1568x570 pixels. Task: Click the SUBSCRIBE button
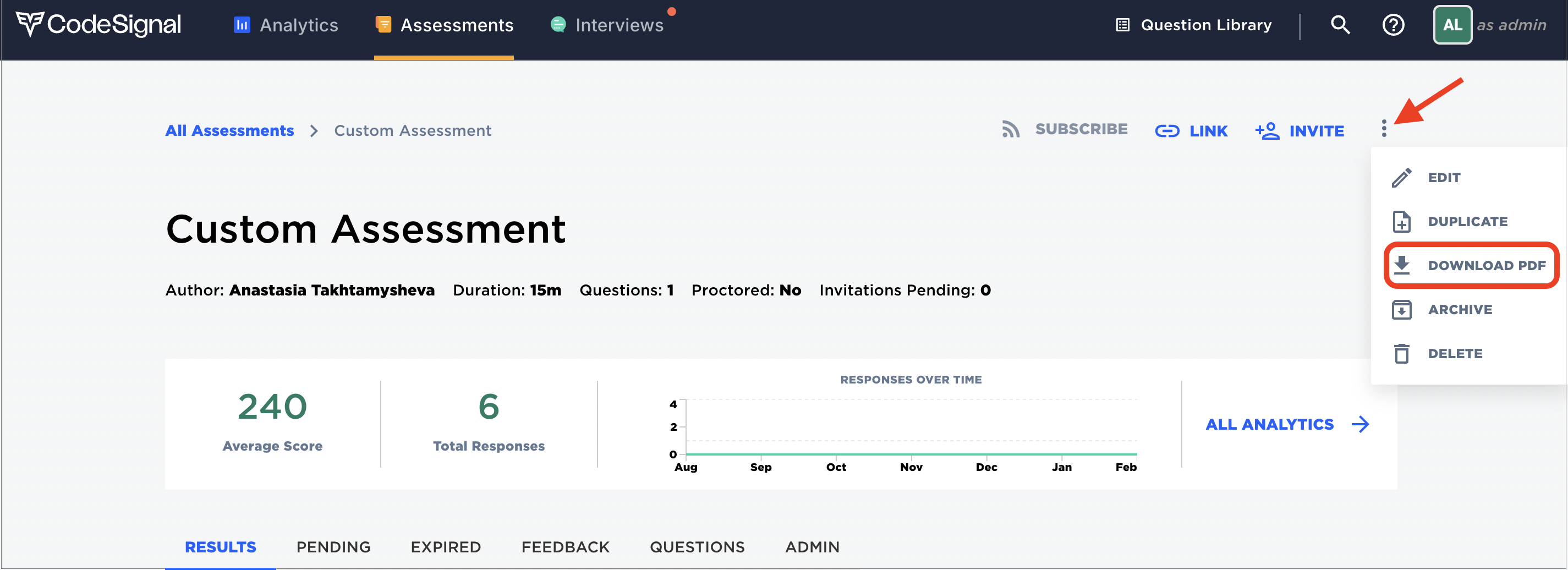[1065, 129]
